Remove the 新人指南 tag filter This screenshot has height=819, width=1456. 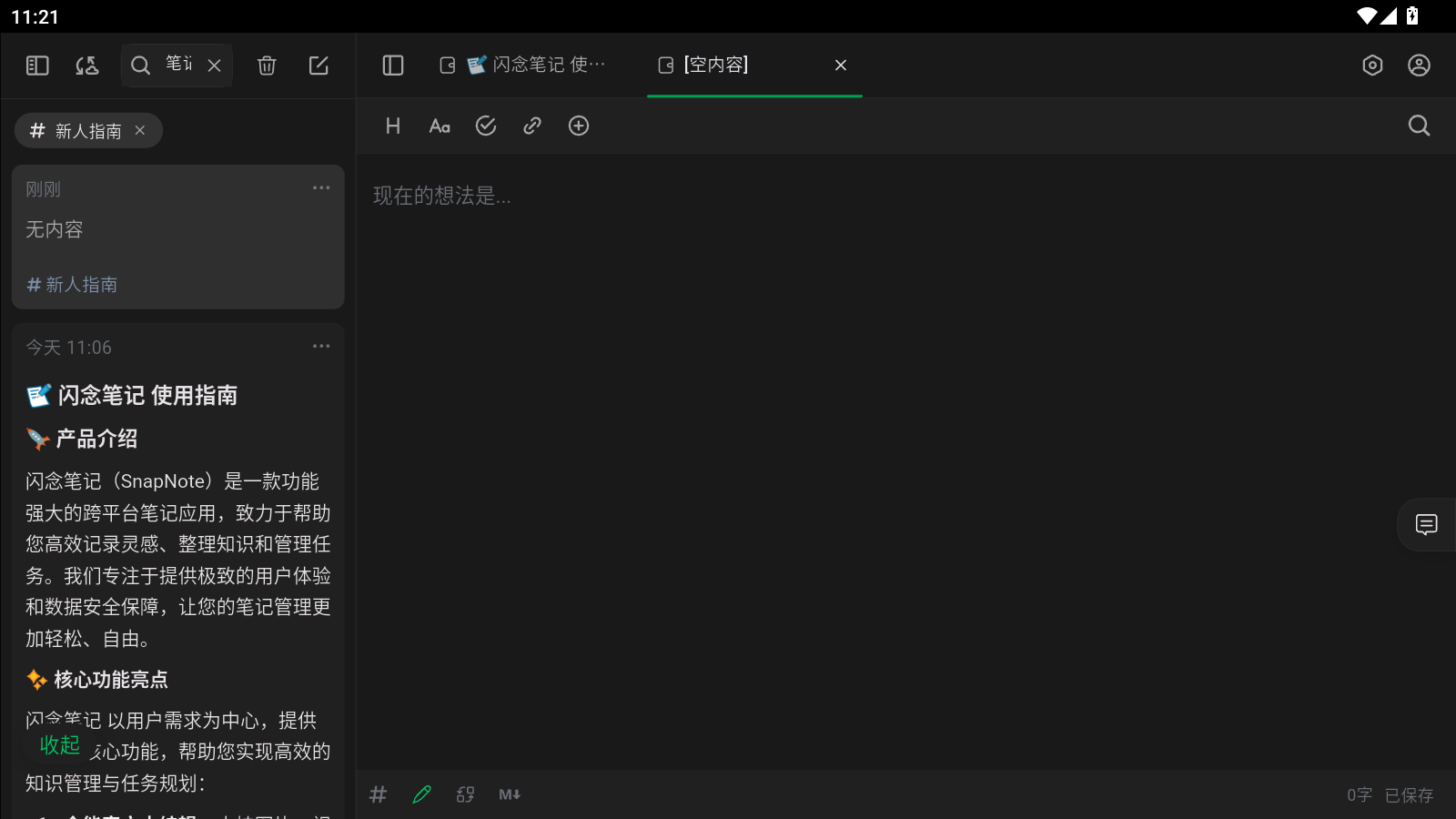(140, 130)
